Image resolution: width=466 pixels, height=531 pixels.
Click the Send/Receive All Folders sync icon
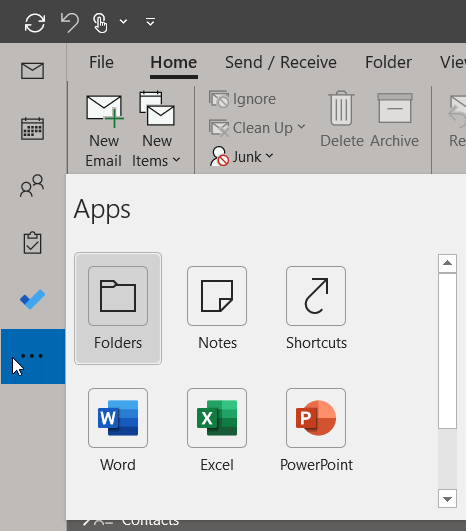tap(35, 23)
